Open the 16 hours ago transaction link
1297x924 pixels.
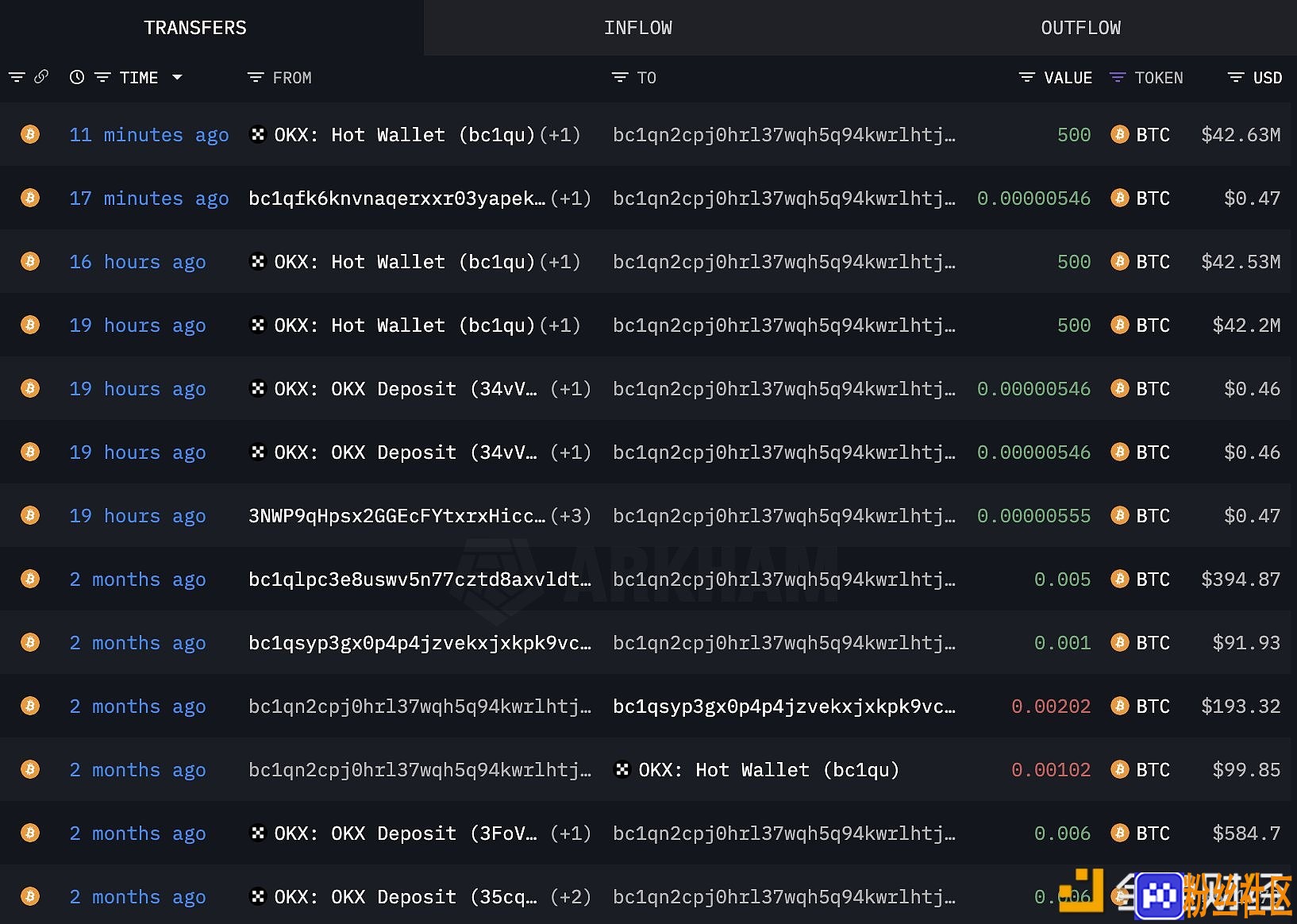[137, 262]
